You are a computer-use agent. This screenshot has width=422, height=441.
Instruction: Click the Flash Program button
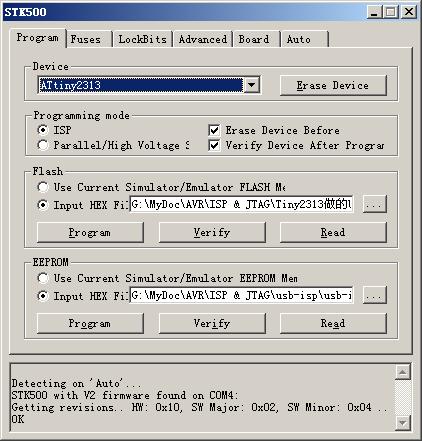(x=90, y=232)
